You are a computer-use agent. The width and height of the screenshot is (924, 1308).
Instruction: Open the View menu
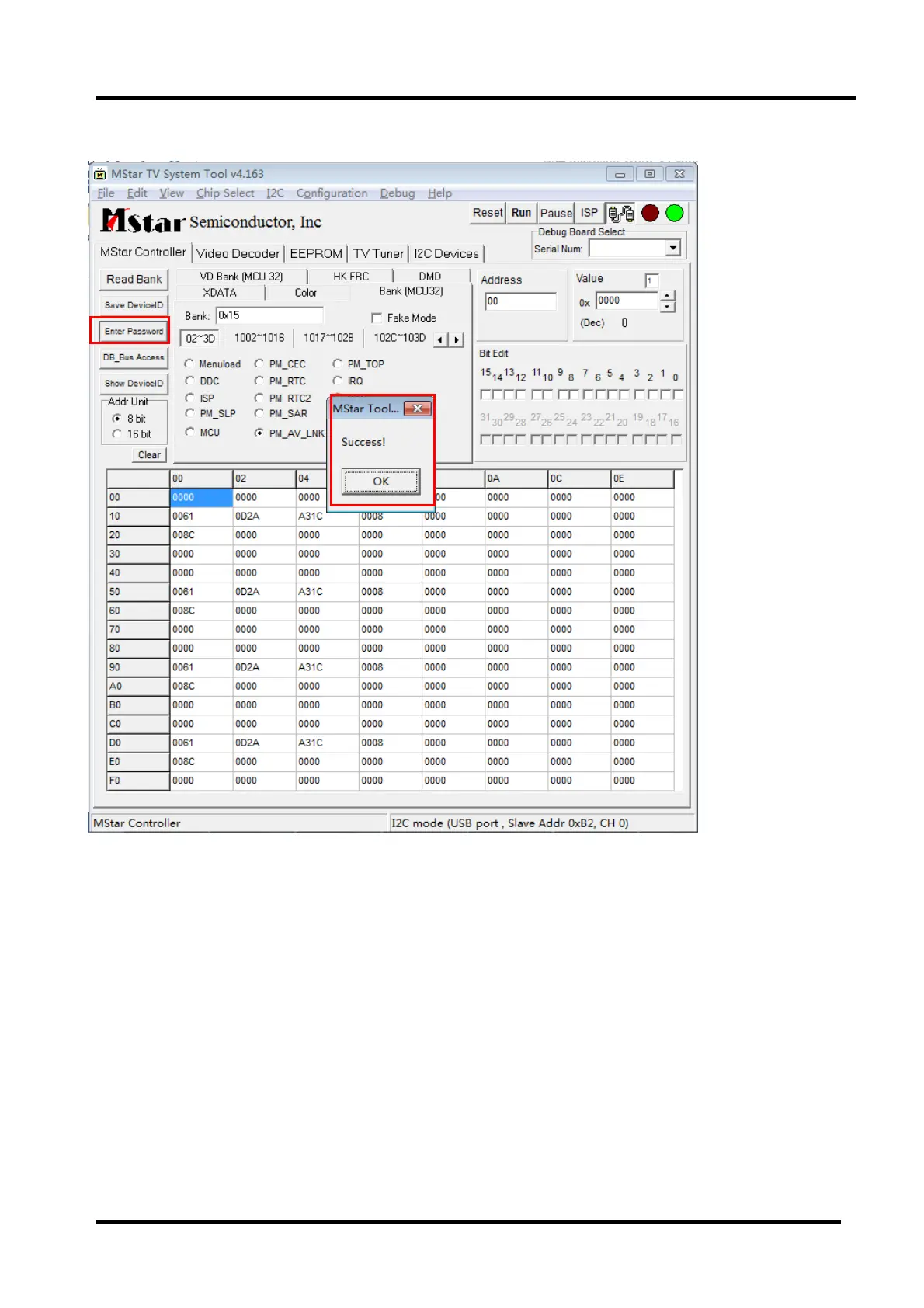click(172, 193)
